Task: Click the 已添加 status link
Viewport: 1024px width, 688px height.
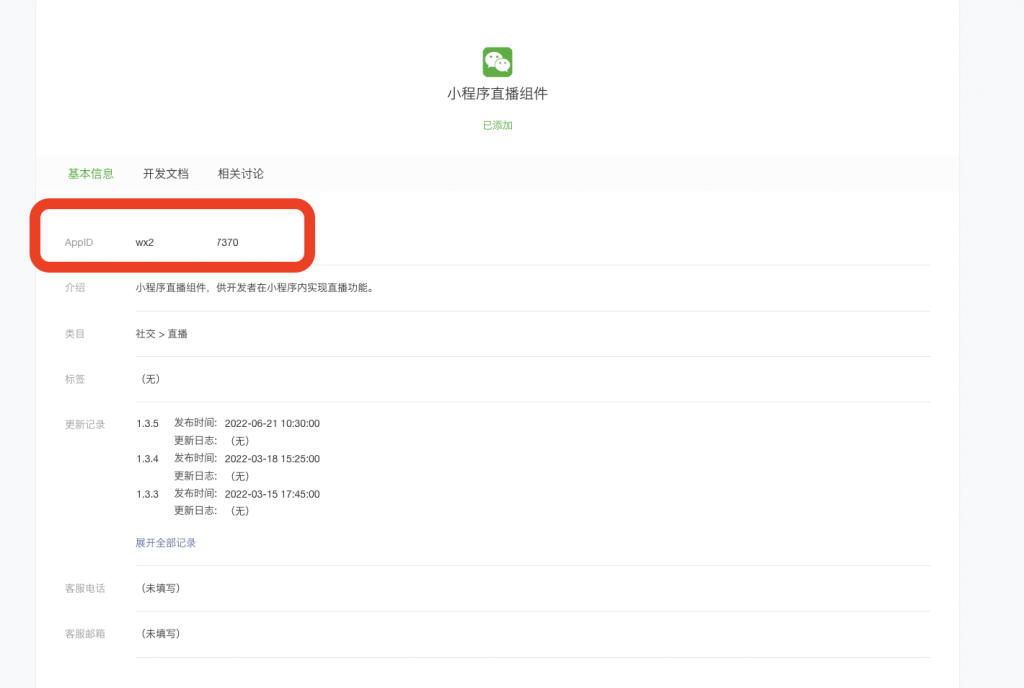Action: 497,126
